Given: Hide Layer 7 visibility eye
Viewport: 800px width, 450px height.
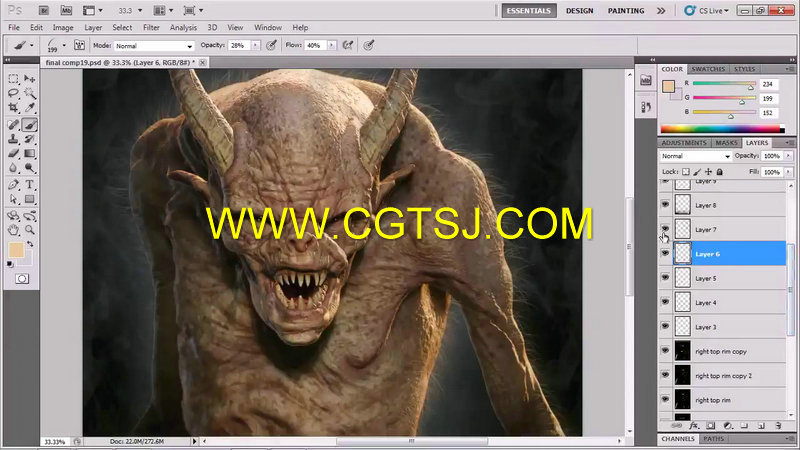Looking at the screenshot, I should pyautogui.click(x=665, y=228).
